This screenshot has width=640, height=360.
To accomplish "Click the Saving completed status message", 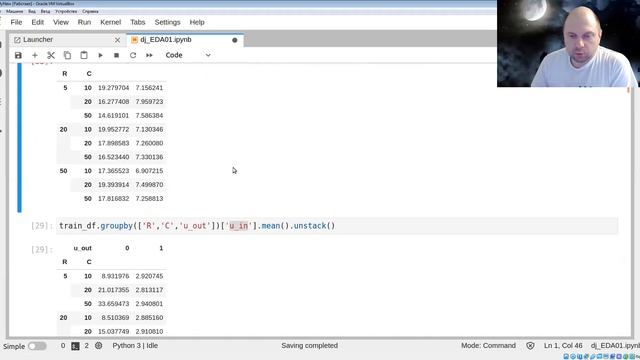I will [x=309, y=346].
